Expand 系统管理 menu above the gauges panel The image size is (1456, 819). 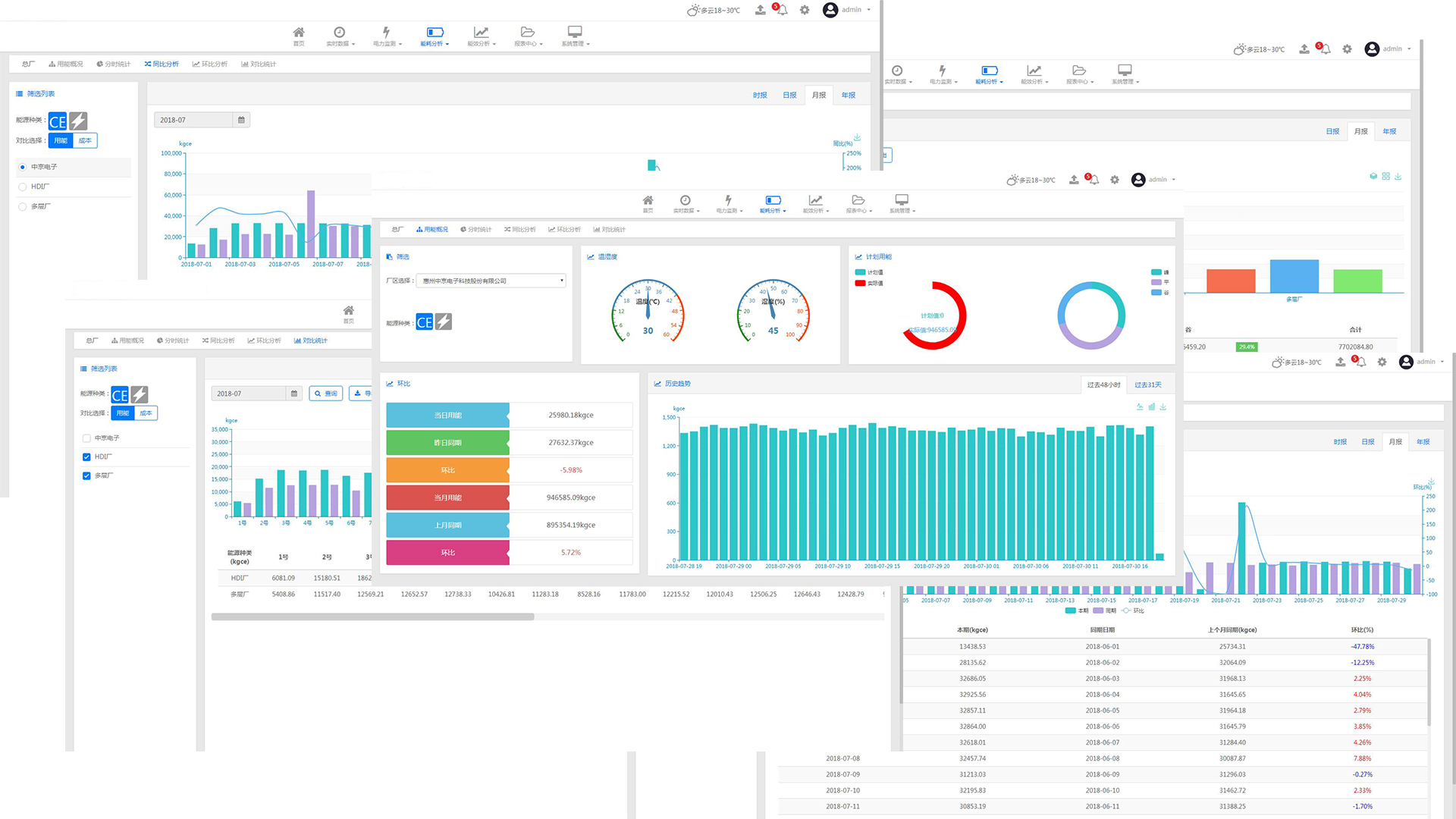[902, 203]
